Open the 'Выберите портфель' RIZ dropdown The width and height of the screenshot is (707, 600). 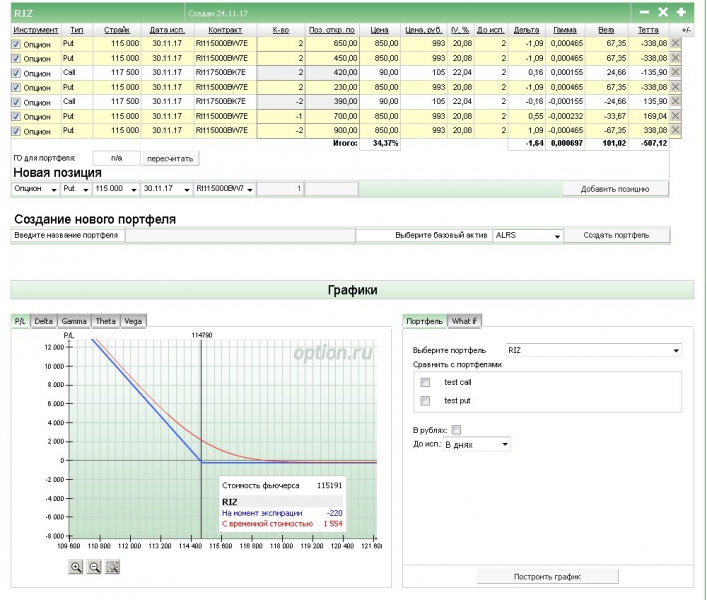pos(593,351)
